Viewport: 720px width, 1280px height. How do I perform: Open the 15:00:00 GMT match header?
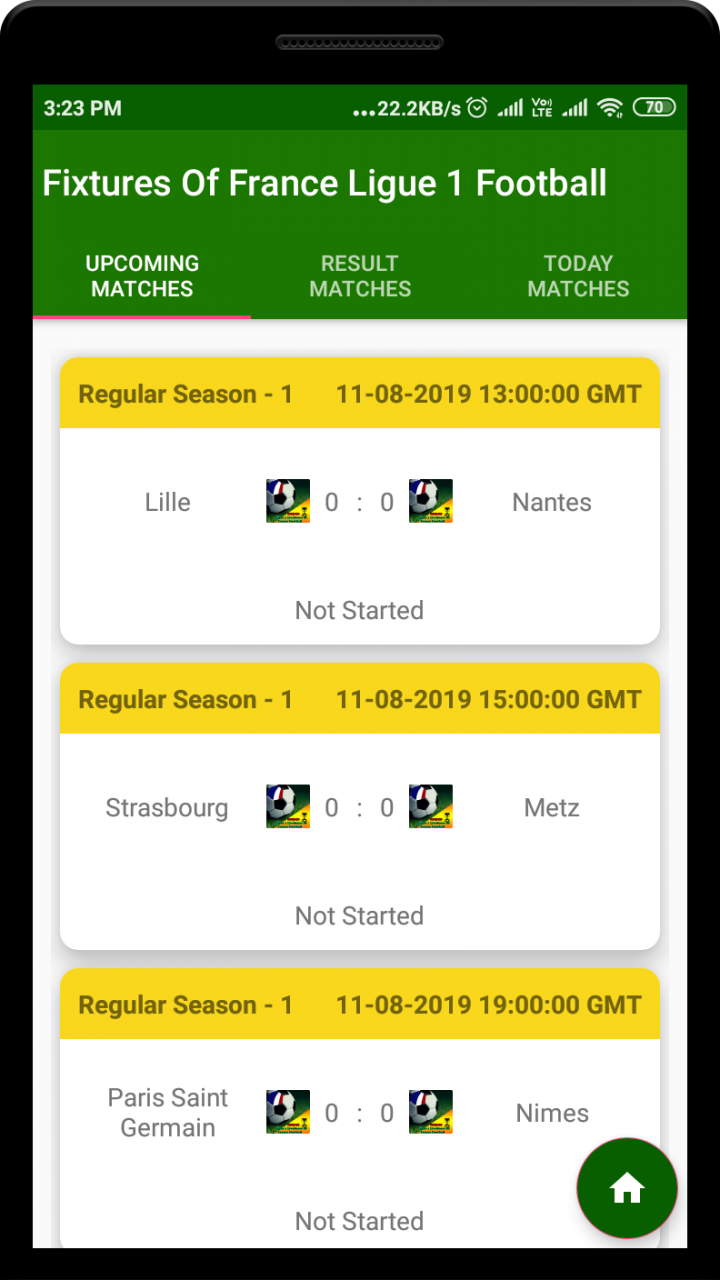click(x=360, y=699)
